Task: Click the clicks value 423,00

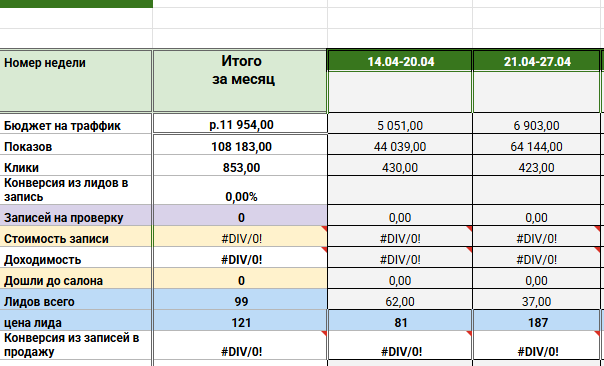Action: coord(537,167)
